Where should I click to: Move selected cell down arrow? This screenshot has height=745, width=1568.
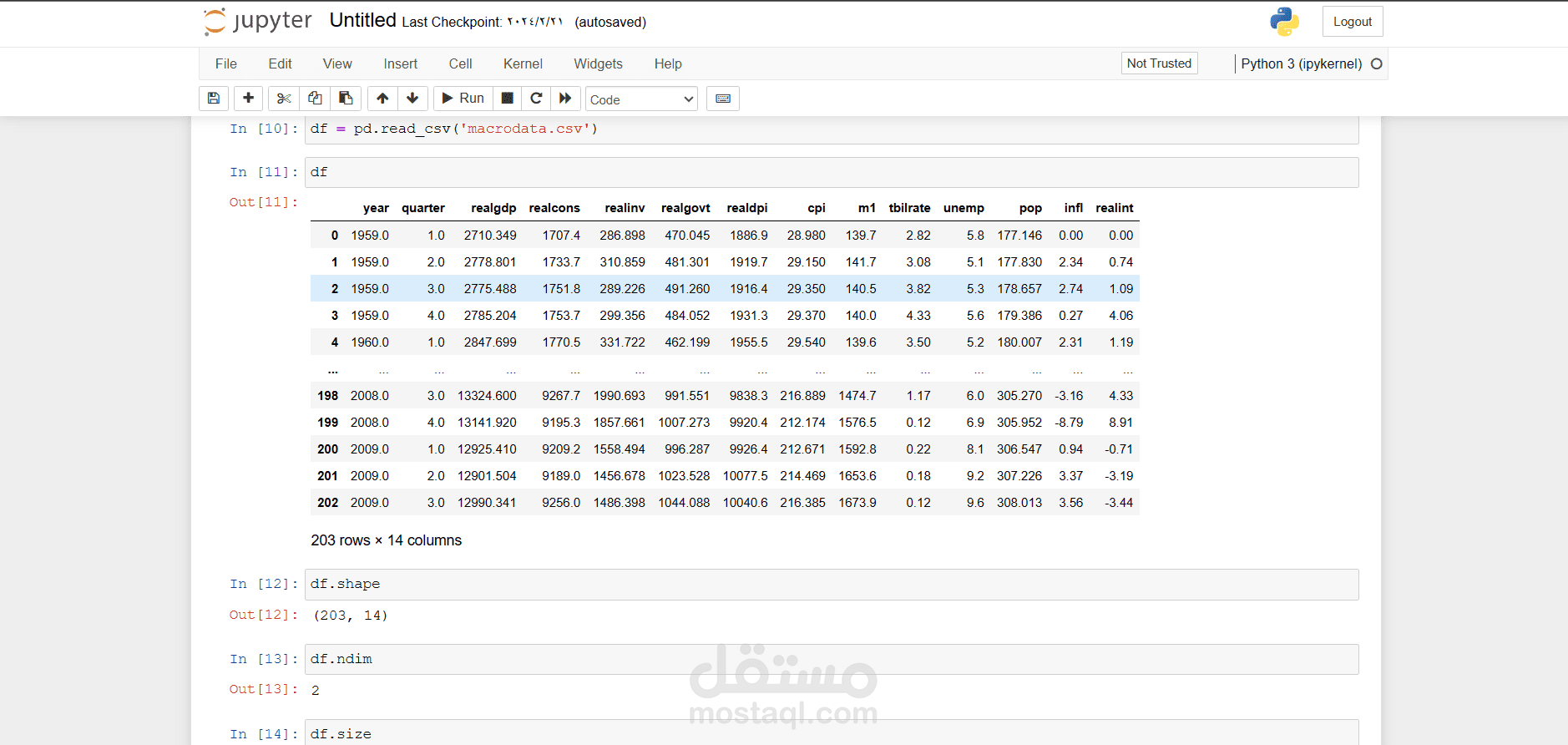tap(412, 99)
